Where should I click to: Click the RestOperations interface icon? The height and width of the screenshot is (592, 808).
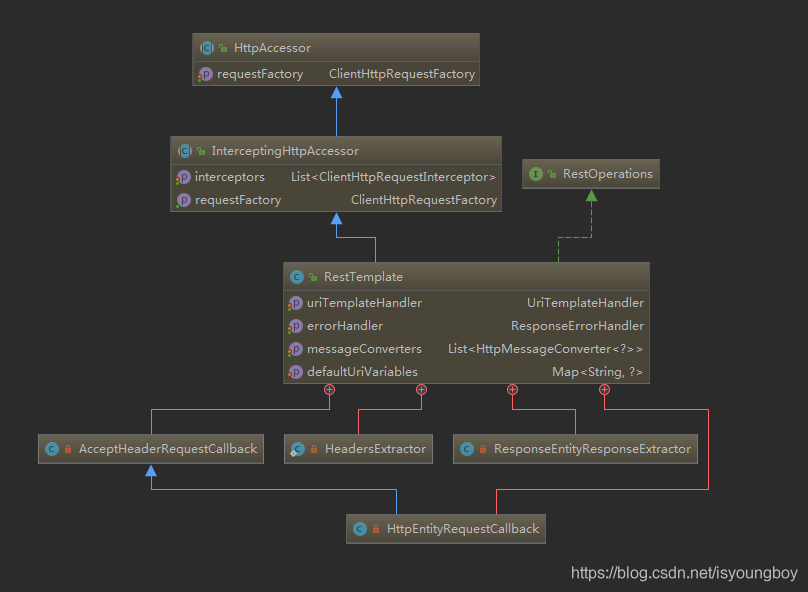pyautogui.click(x=536, y=173)
